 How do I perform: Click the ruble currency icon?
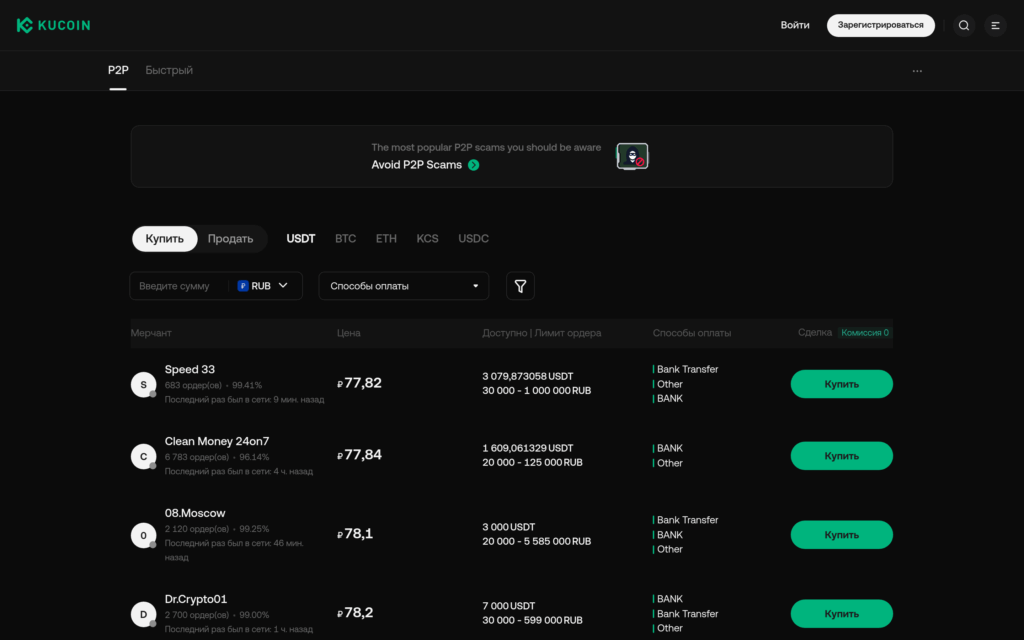point(243,286)
